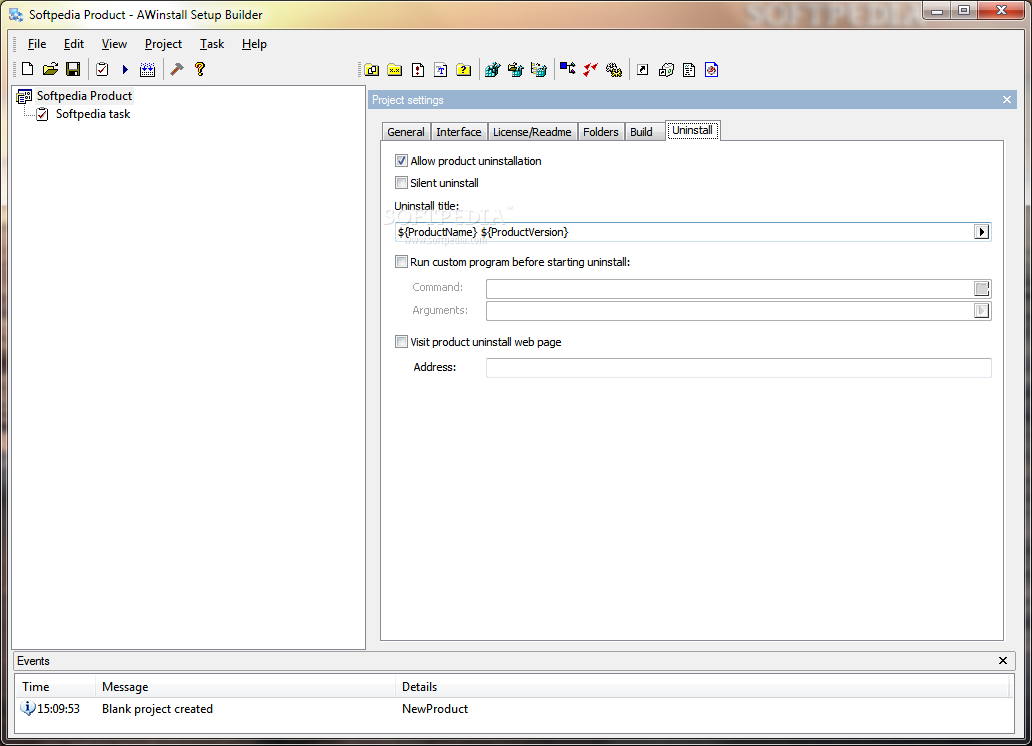Open the Task menu

pyautogui.click(x=212, y=44)
